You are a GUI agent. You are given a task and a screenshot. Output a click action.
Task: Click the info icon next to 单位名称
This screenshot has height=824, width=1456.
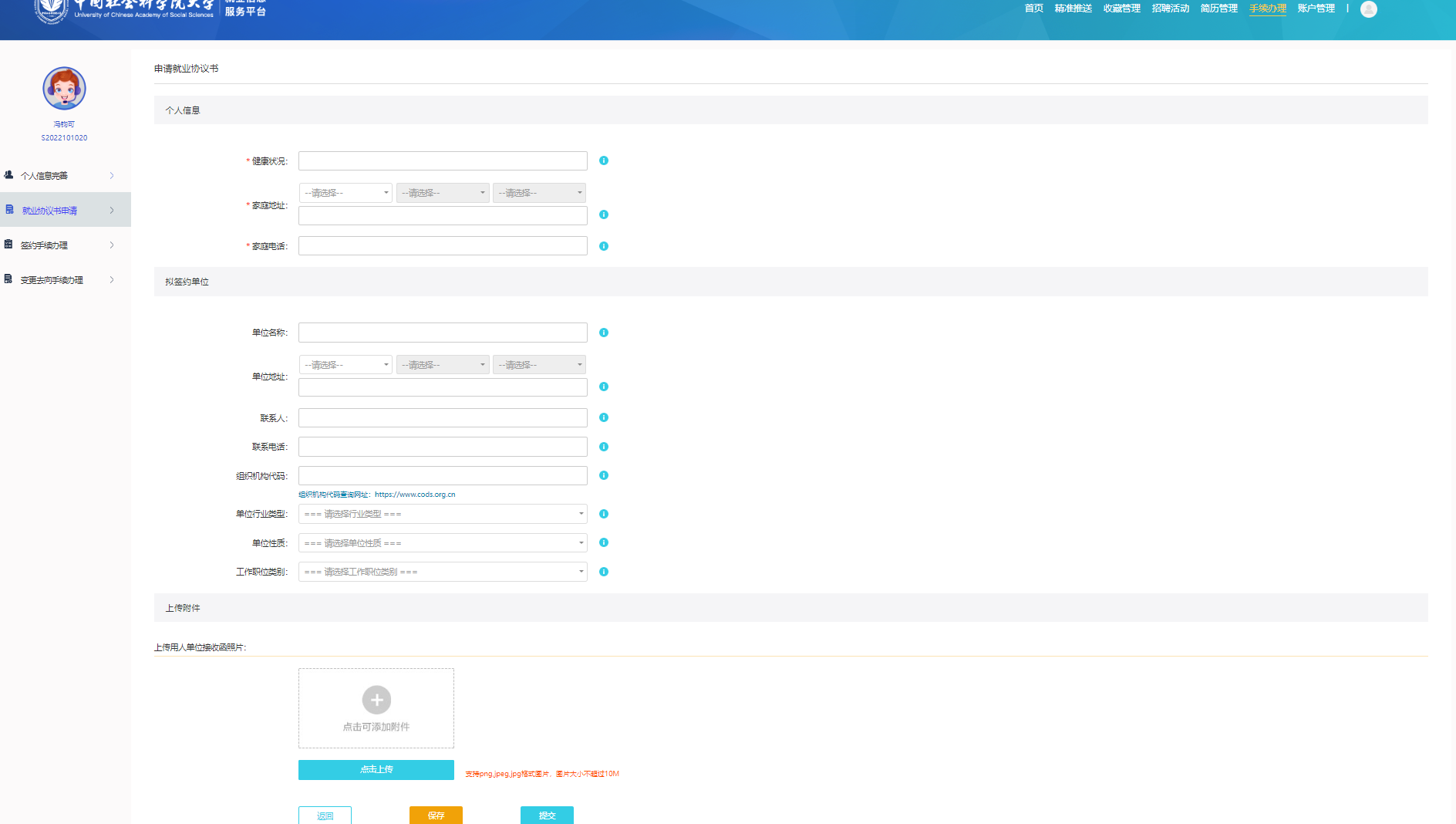[x=604, y=333]
